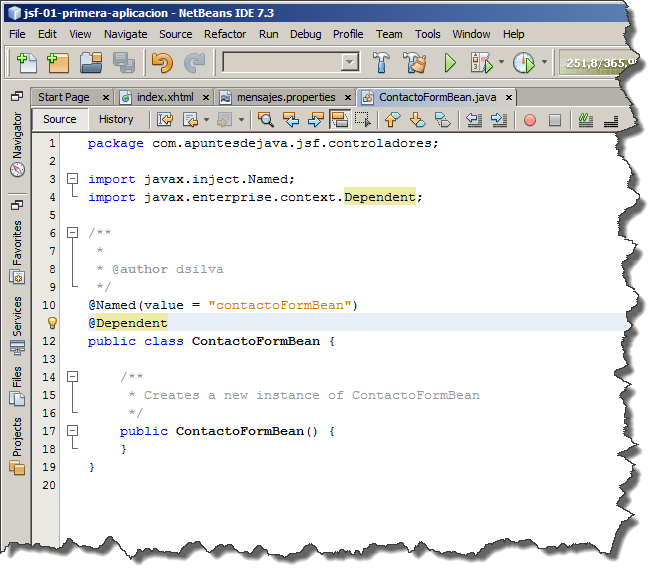Image resolution: width=662 pixels, height=580 pixels.
Task: Click the lightbulb hint on the @Dependent line
Action: click(x=52, y=323)
